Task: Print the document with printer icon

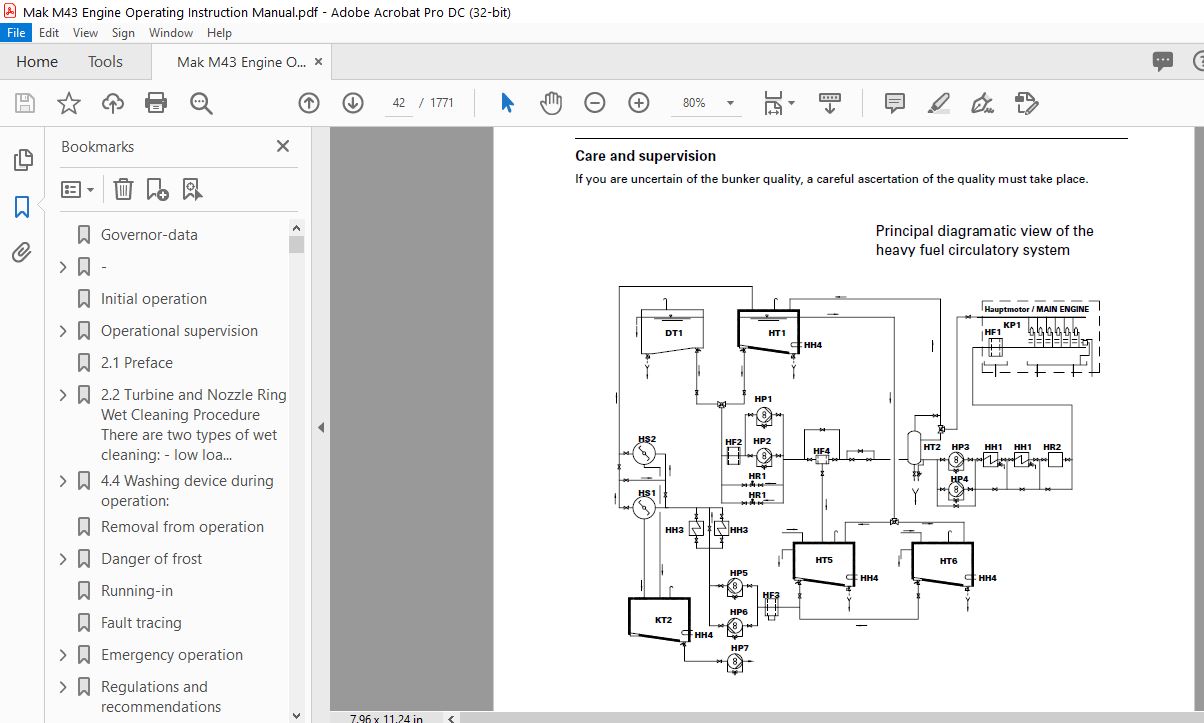Action: point(156,103)
